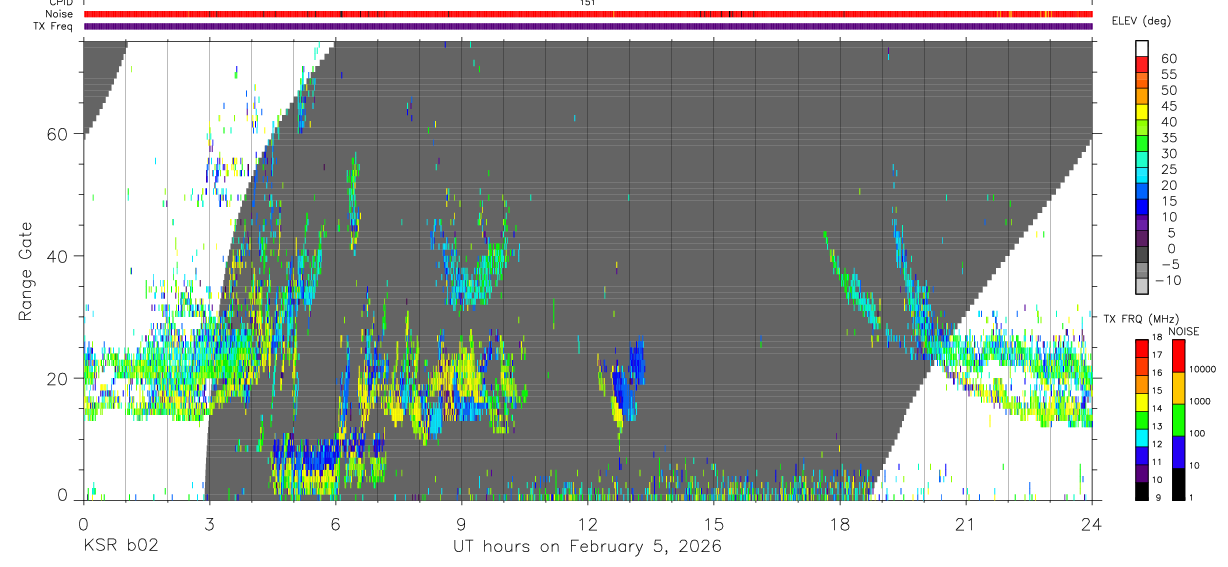The width and height of the screenshot is (1228, 567).
Task: Click the red Noise strip above the plot
Action: 587,14
